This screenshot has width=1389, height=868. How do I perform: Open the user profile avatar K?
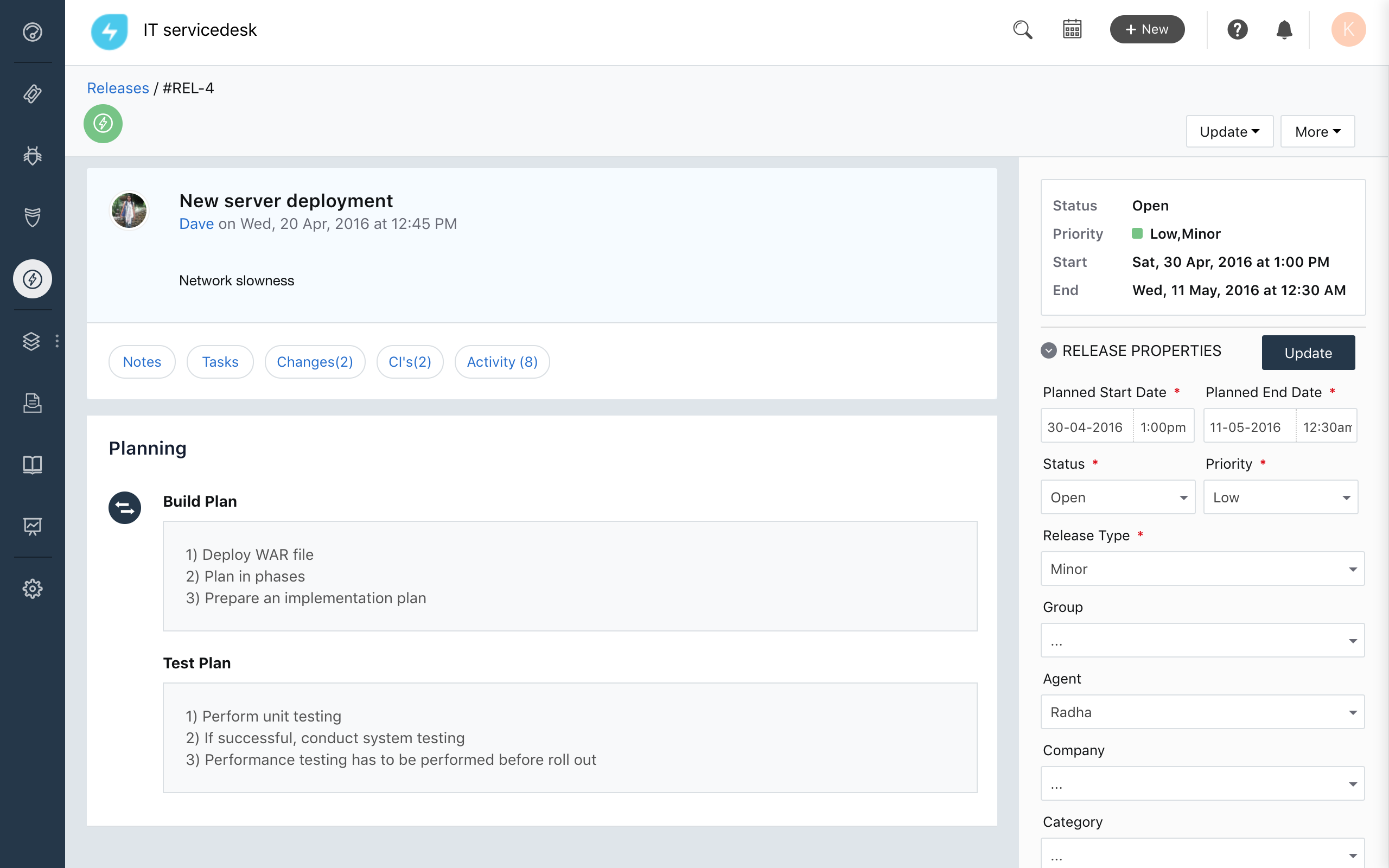(x=1348, y=29)
